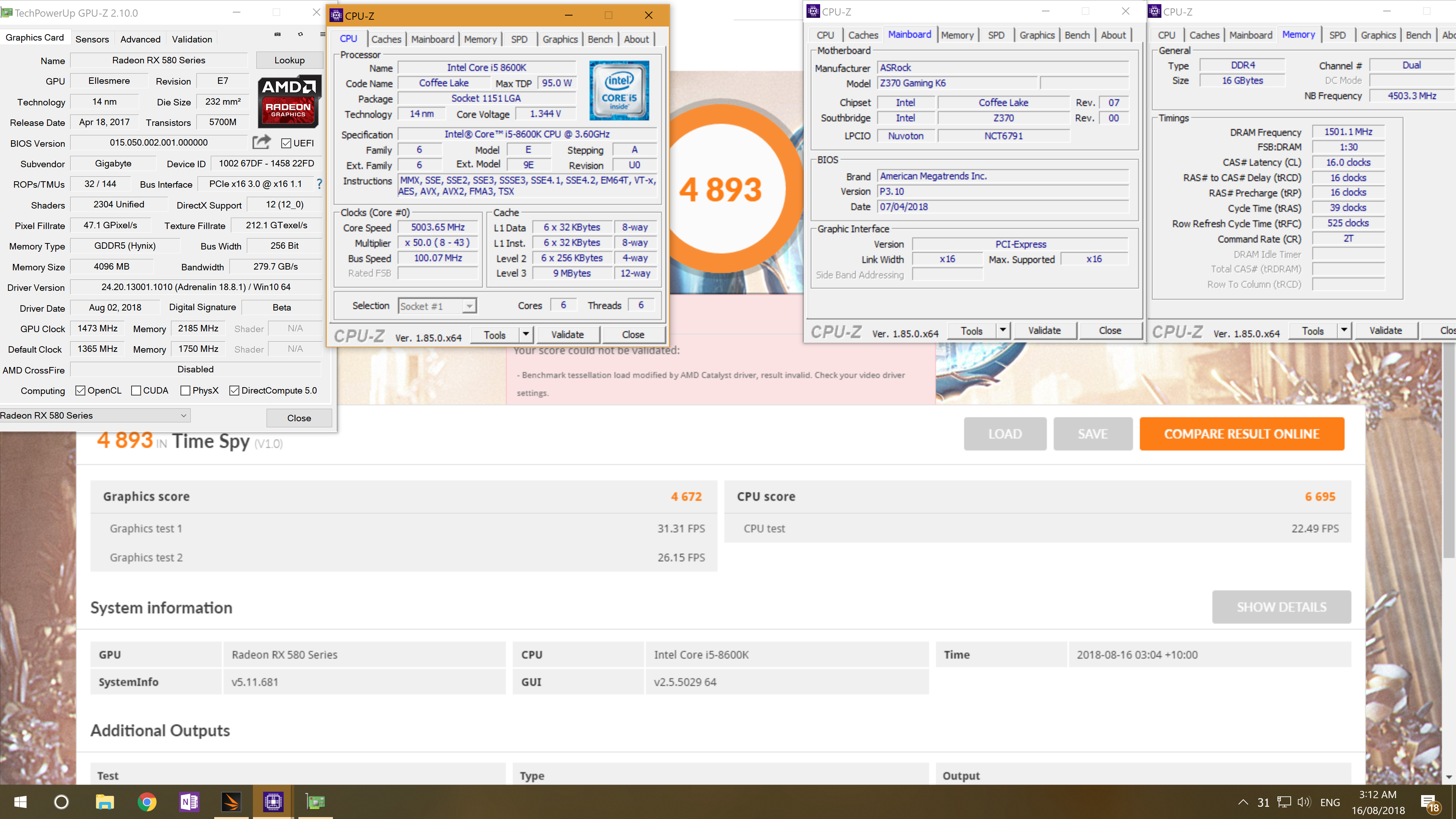
Task: Open network status in system tray
Action: pyautogui.click(x=1284, y=802)
